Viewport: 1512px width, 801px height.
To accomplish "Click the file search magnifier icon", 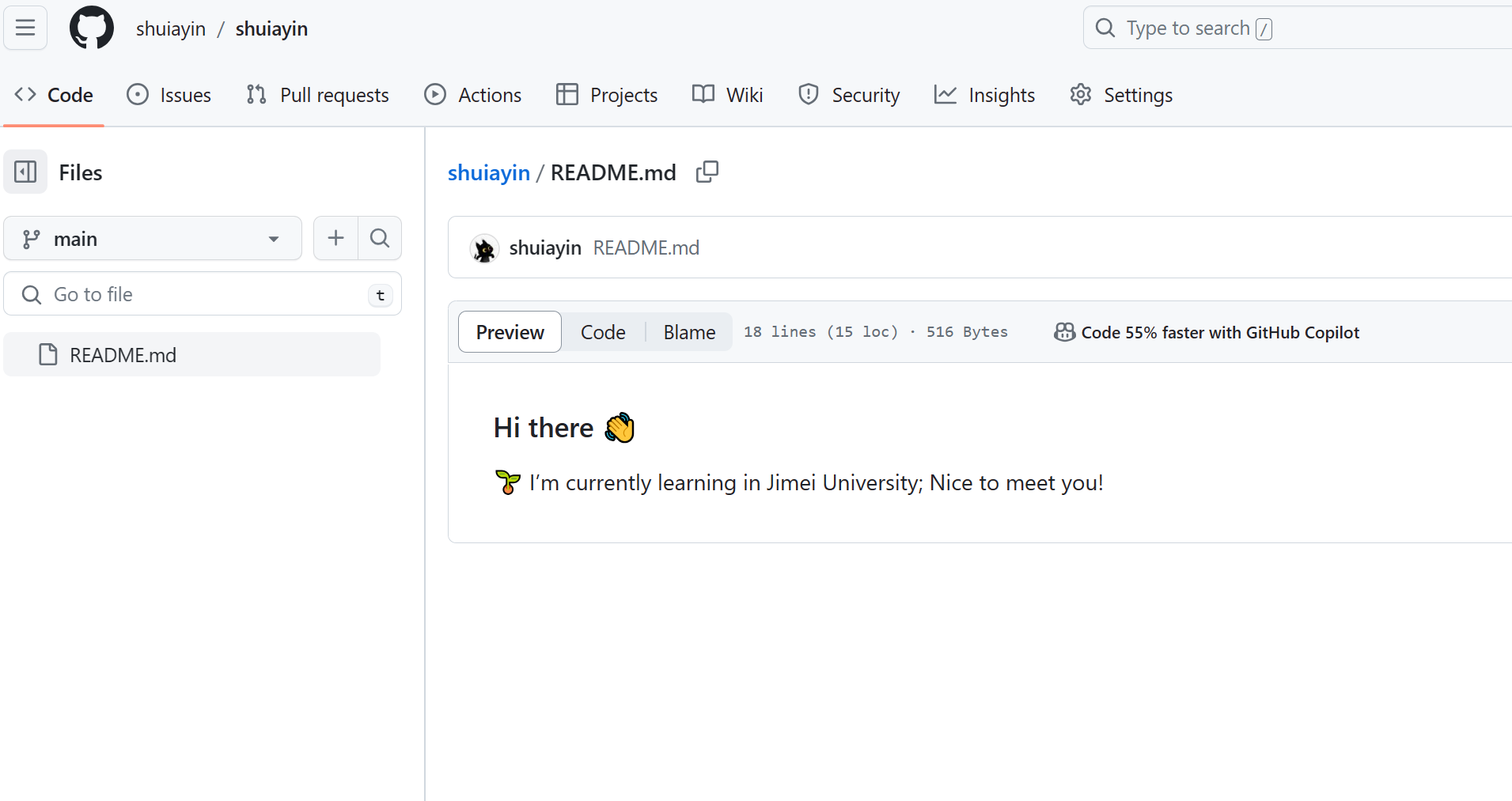I will [x=380, y=238].
